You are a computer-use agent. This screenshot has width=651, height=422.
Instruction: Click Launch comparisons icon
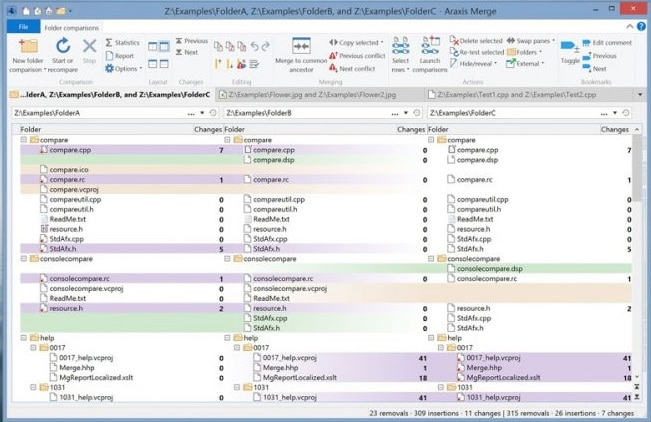click(x=430, y=45)
